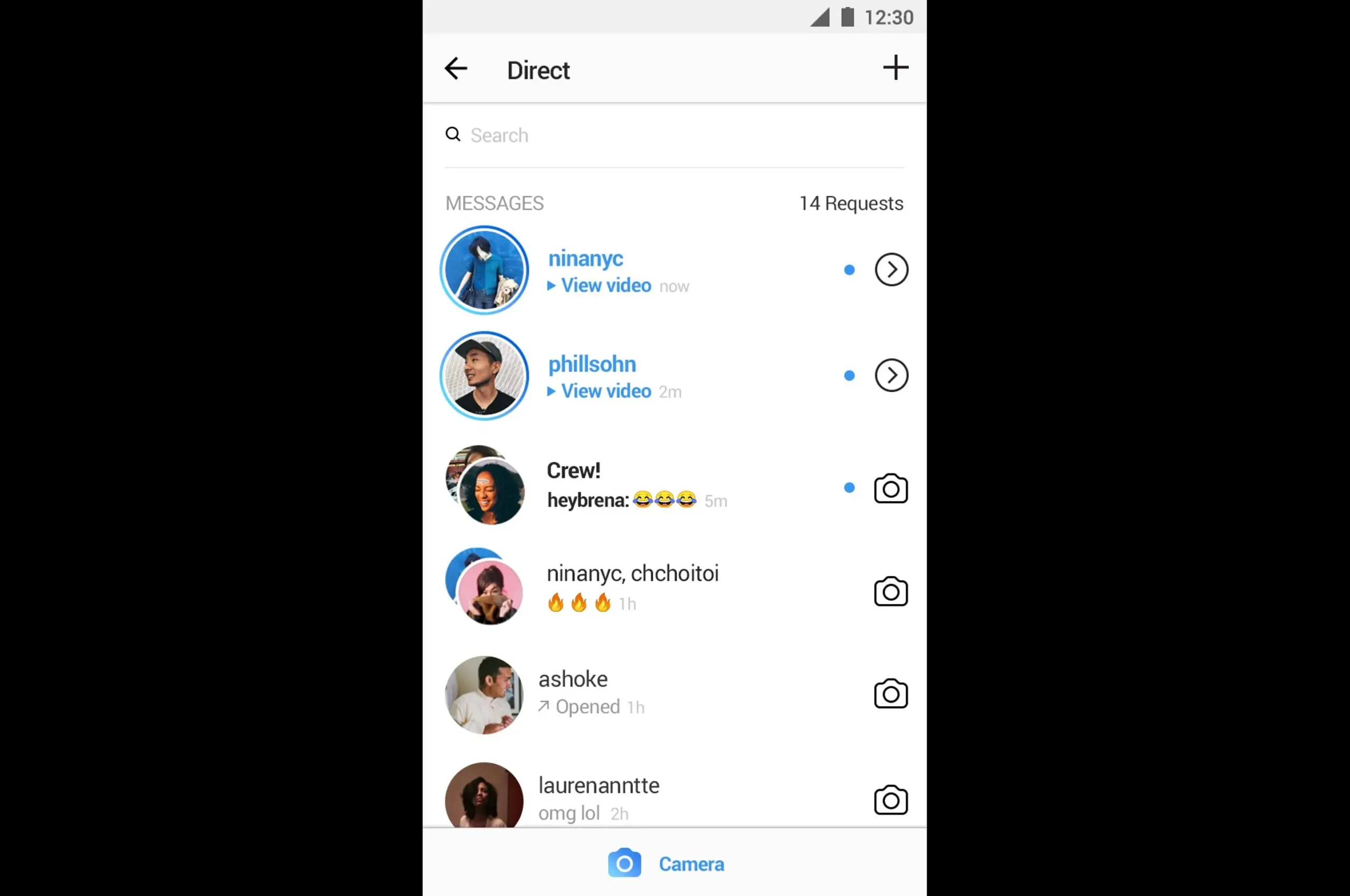Image resolution: width=1350 pixels, height=896 pixels.
Task: Tap the camera icon next to ninanyc, chchoitoi
Action: pos(890,591)
